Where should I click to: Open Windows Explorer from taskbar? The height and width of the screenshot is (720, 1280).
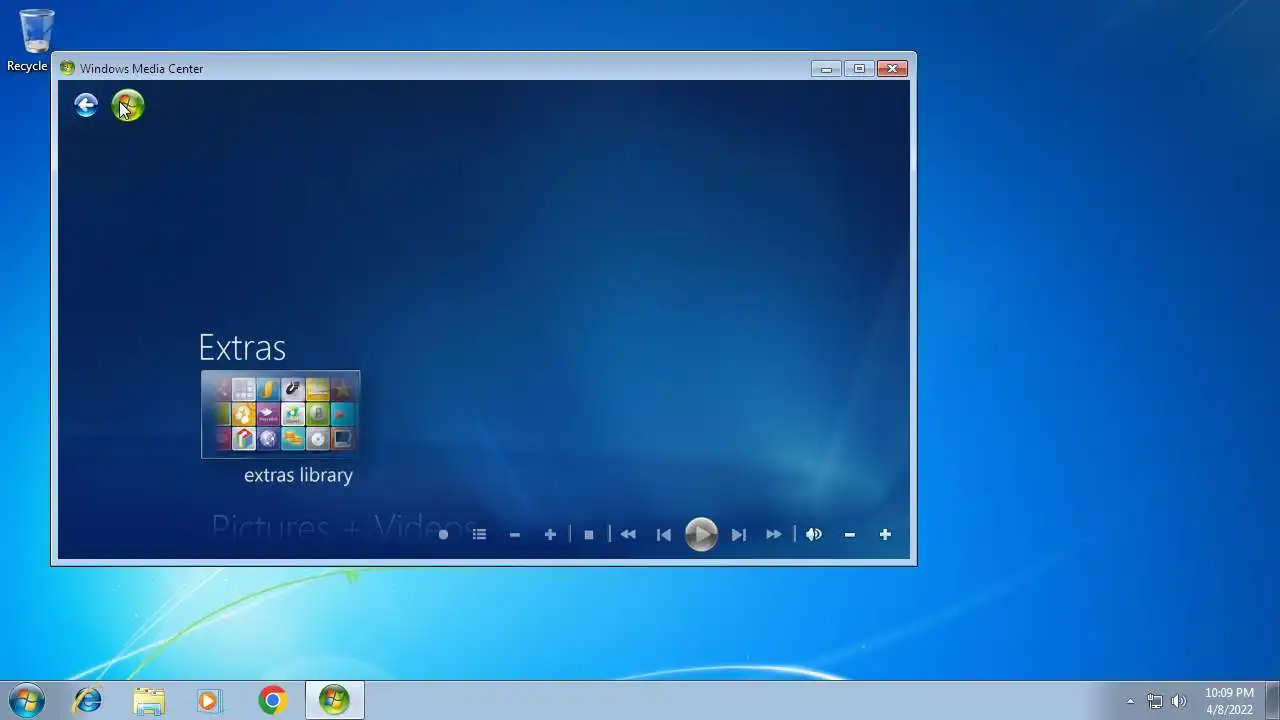[149, 701]
